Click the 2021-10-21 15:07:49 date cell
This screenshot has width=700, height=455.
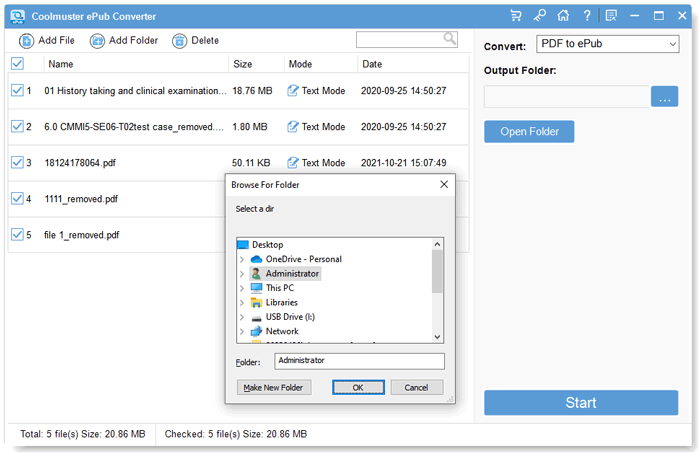(404, 163)
